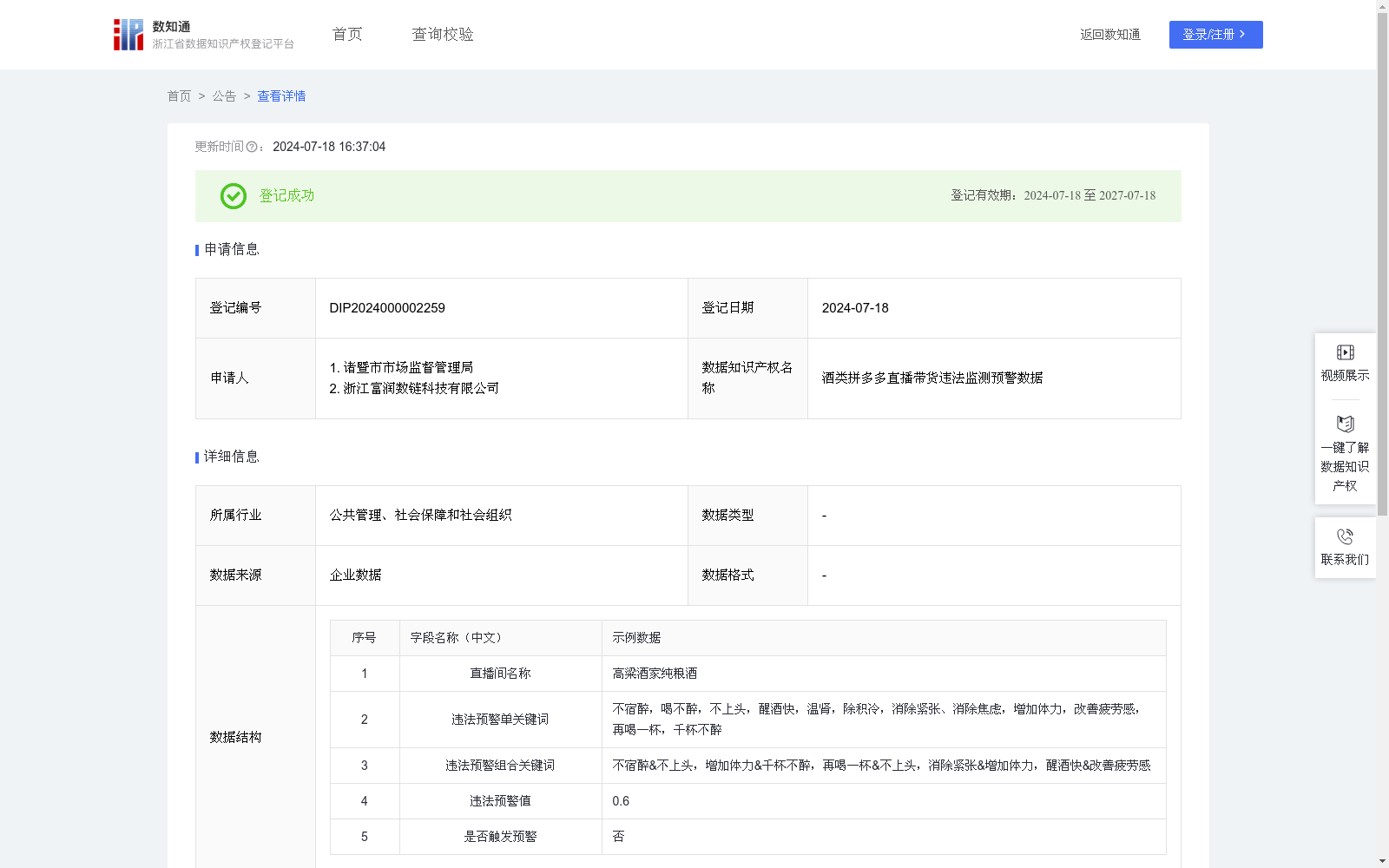Click the 序号 table column header
Image resolution: width=1389 pixels, height=868 pixels.
point(364,638)
